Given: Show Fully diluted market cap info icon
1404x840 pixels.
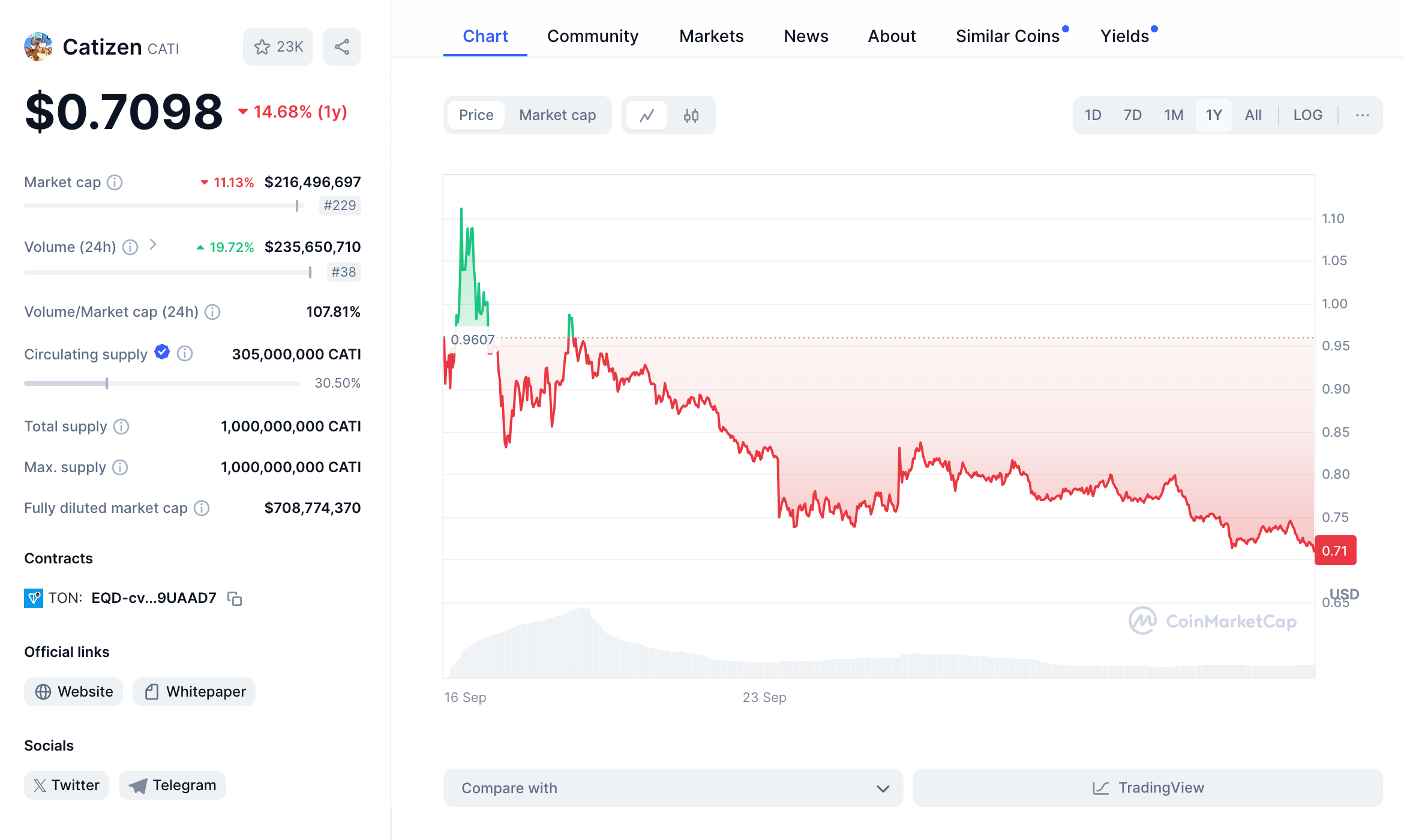Looking at the screenshot, I should (x=202, y=508).
